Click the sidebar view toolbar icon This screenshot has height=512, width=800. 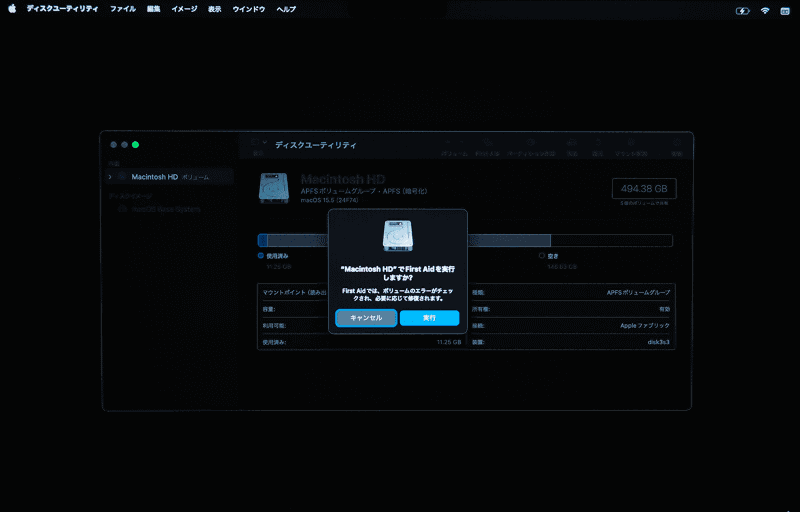pos(255,142)
